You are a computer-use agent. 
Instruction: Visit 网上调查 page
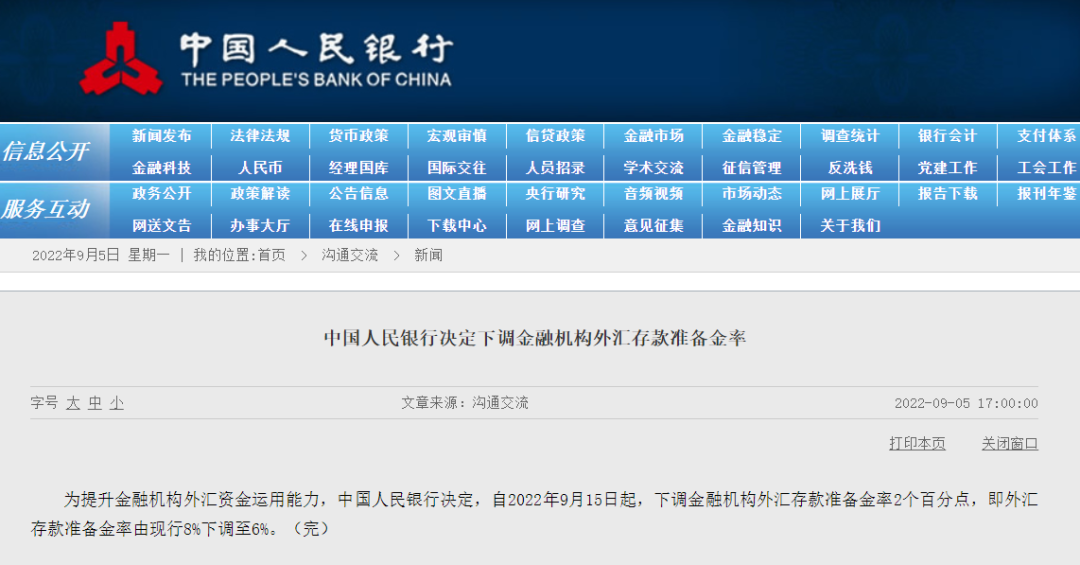[555, 225]
